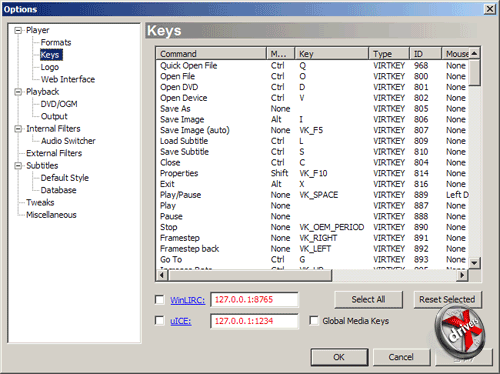The width and height of the screenshot is (500, 374).
Task: Select the Internal Filters item
Action: 53,129
